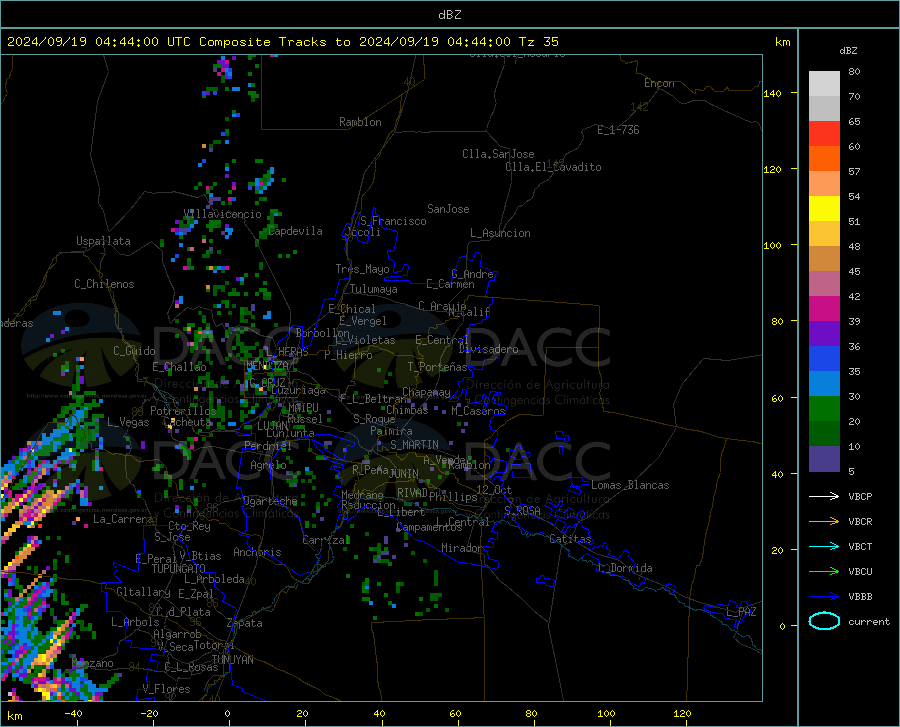900x727 pixels.
Task: Select the red 65 dBZ color swatch
Action: [824, 134]
